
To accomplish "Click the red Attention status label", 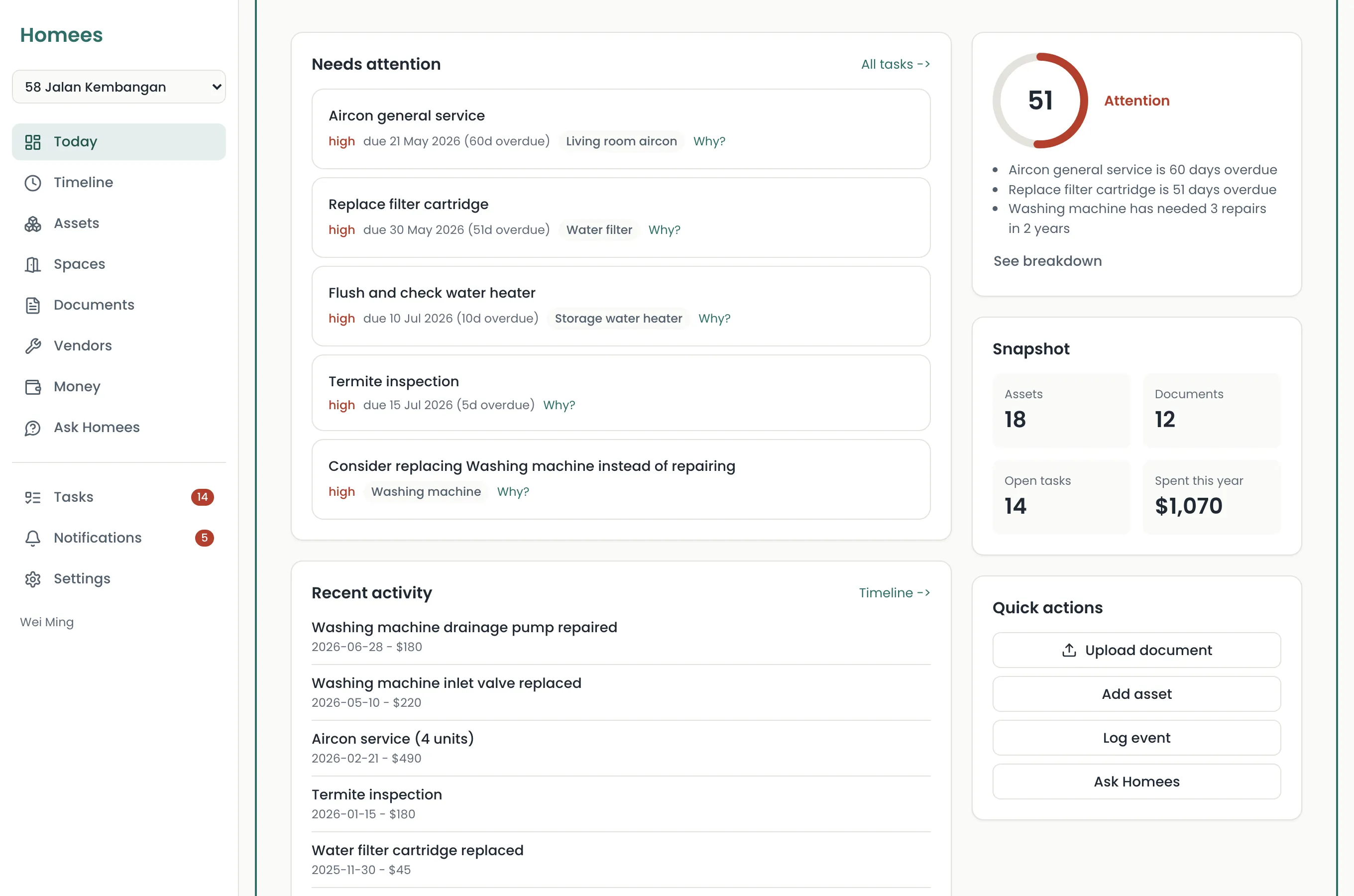I will point(1136,101).
